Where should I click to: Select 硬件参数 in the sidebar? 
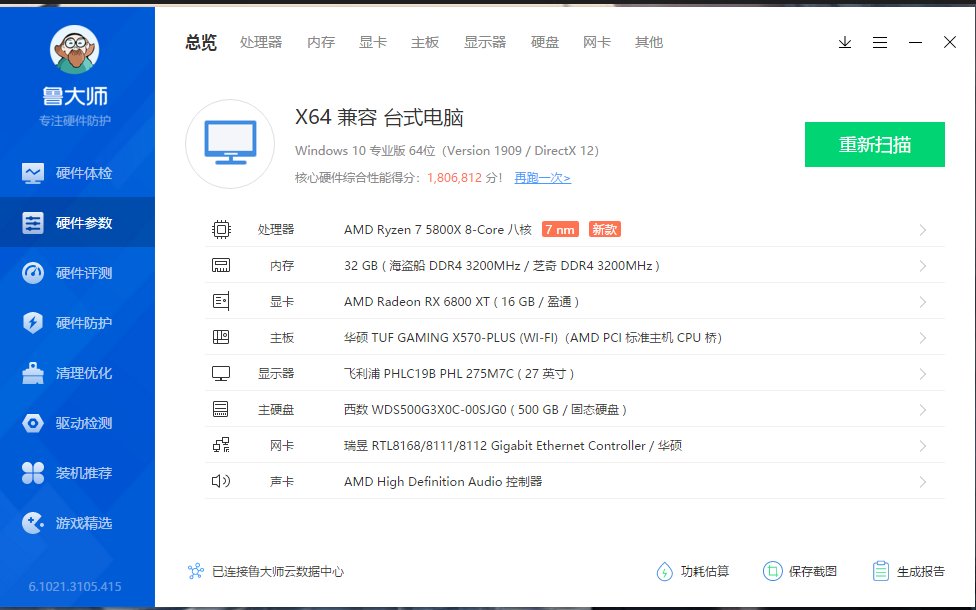click(x=77, y=223)
